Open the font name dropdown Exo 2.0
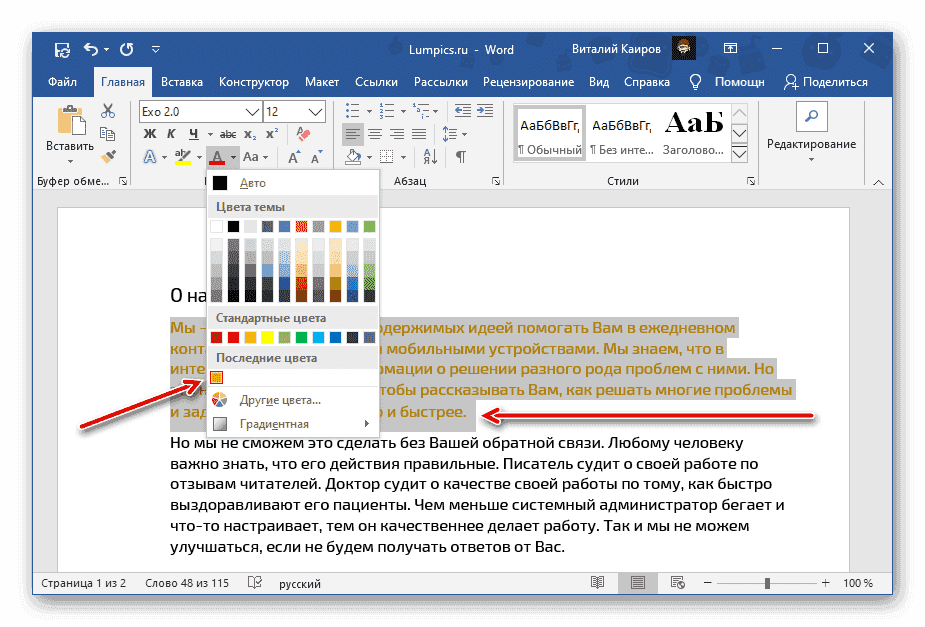Screen dimensions: 925x627 click(249, 111)
